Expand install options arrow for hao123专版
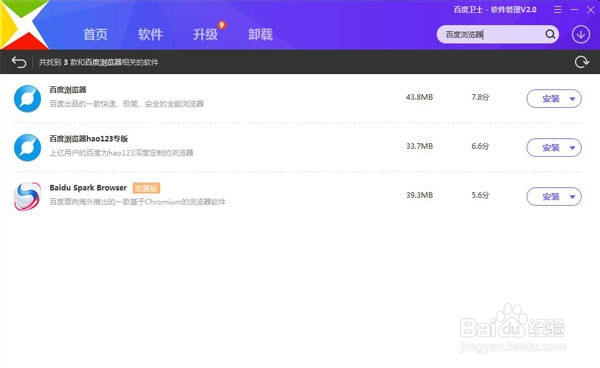 (572, 148)
